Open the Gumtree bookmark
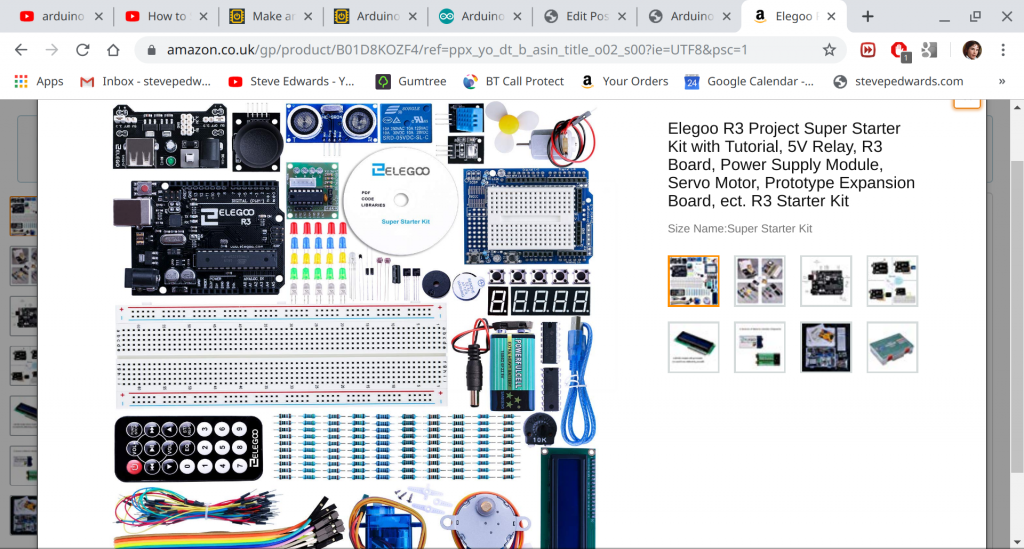Image resolution: width=1024 pixels, height=549 pixels. pos(411,81)
